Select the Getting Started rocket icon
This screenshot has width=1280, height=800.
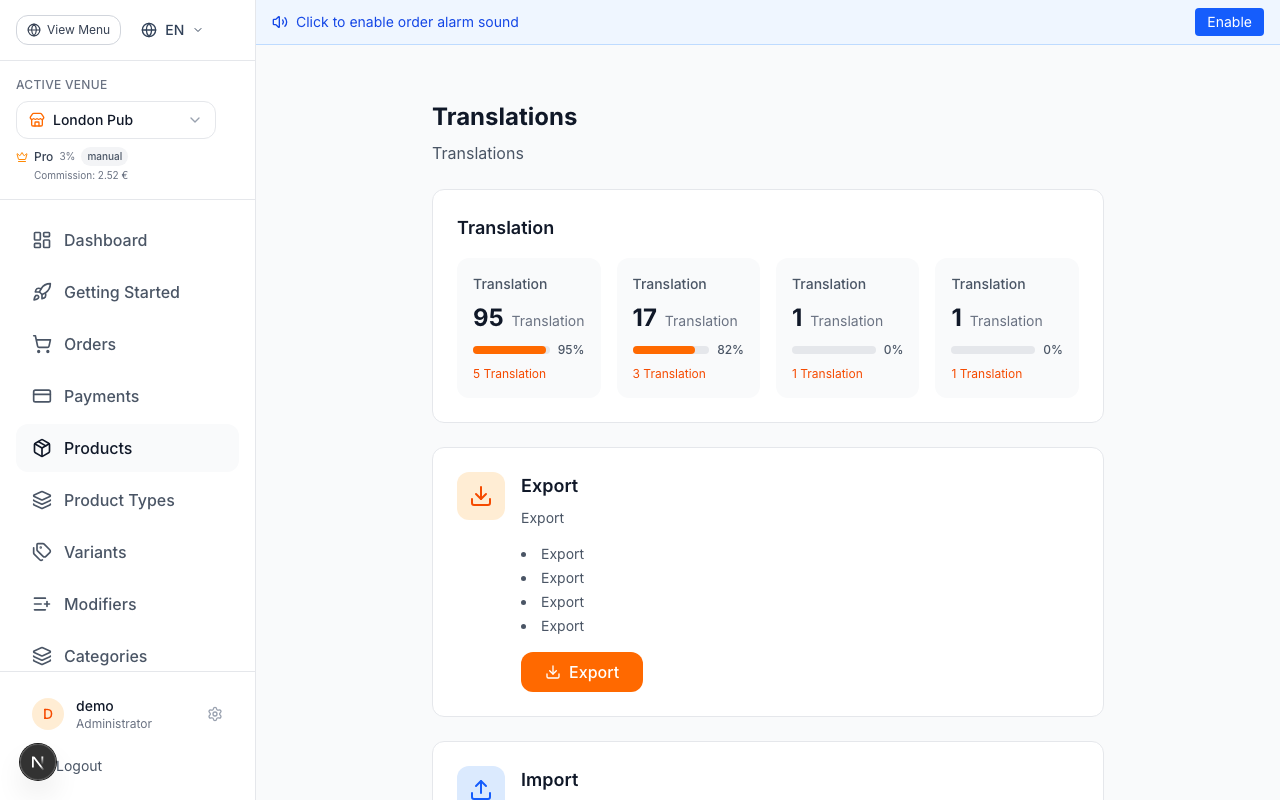point(41,292)
